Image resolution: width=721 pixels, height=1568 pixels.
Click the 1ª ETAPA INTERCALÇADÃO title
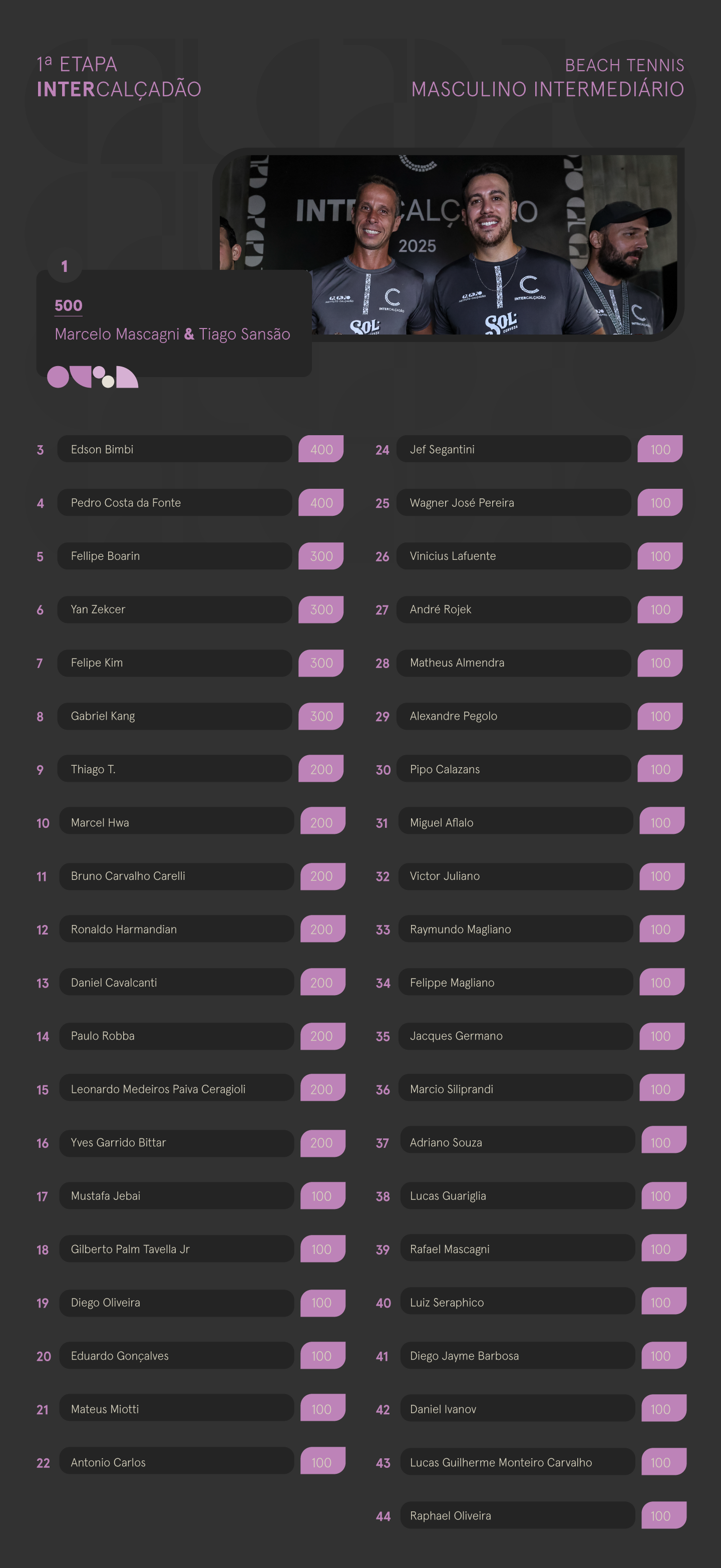(x=119, y=77)
